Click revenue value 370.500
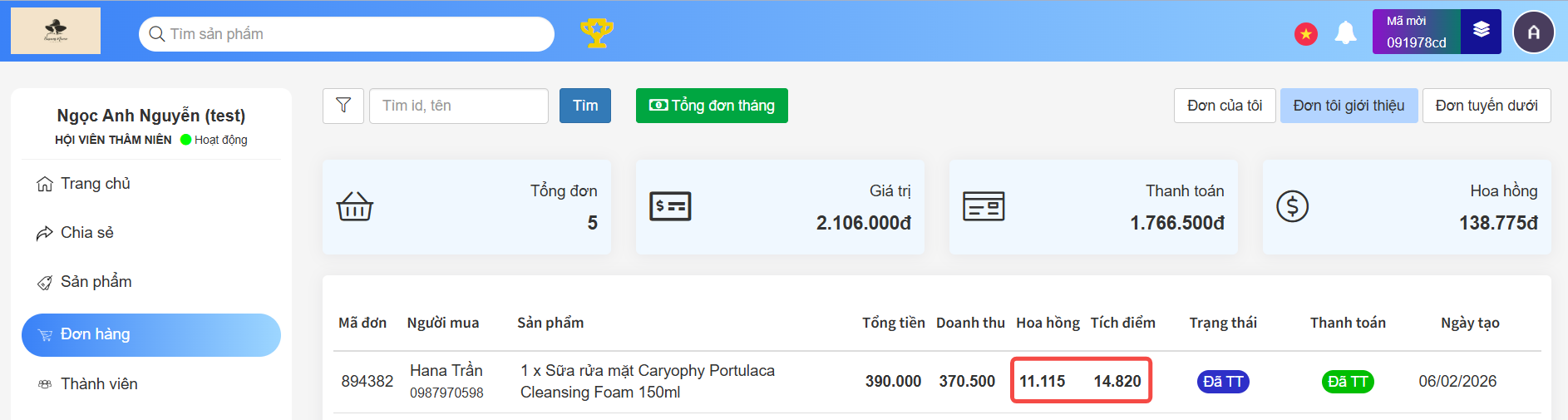 pos(967,382)
